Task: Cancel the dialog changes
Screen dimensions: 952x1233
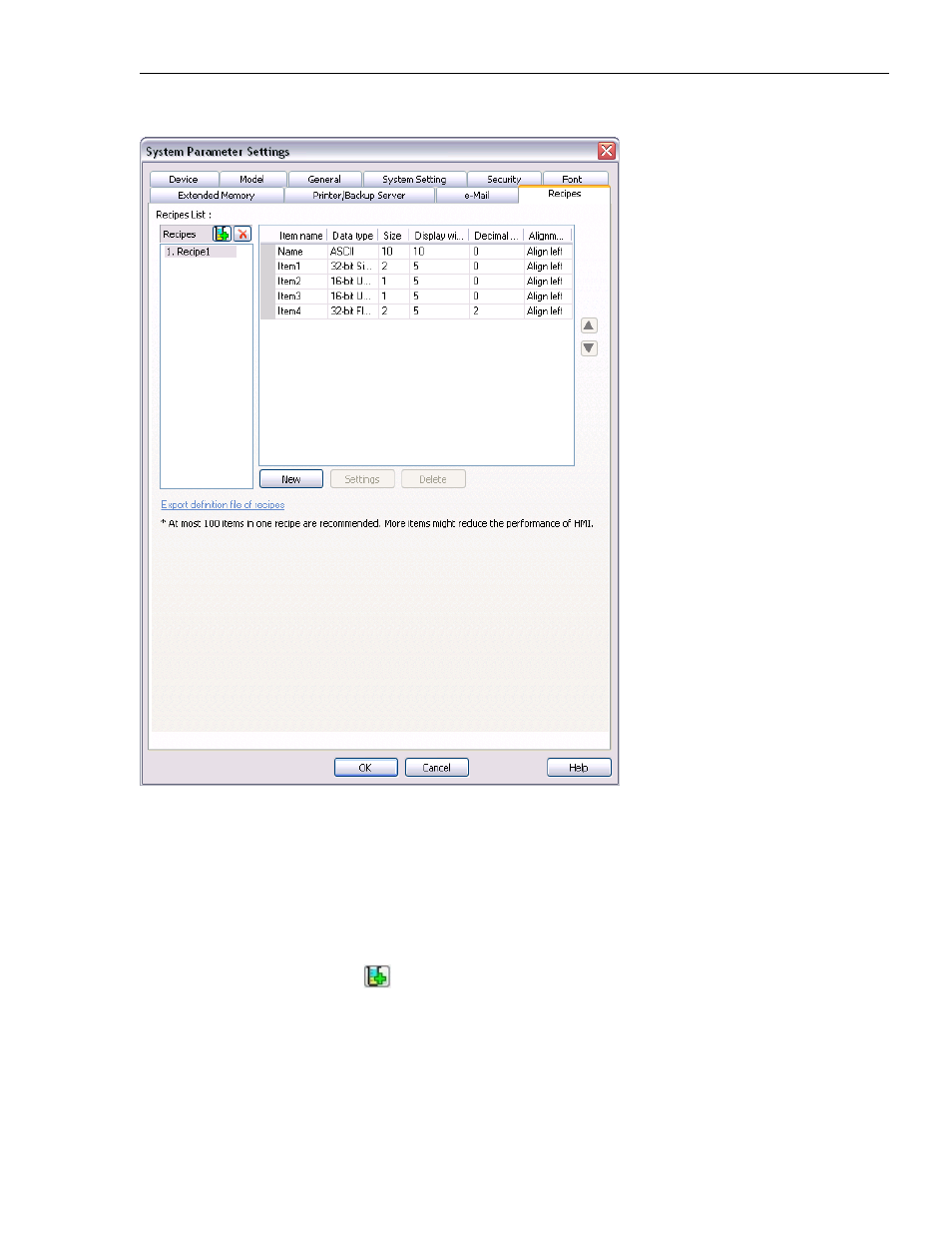Action: coord(437,767)
